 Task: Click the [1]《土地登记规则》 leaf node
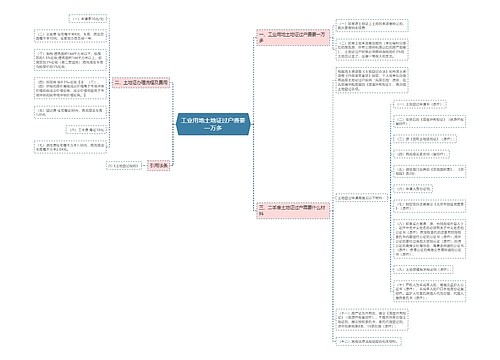pyautogui.click(x=124, y=165)
